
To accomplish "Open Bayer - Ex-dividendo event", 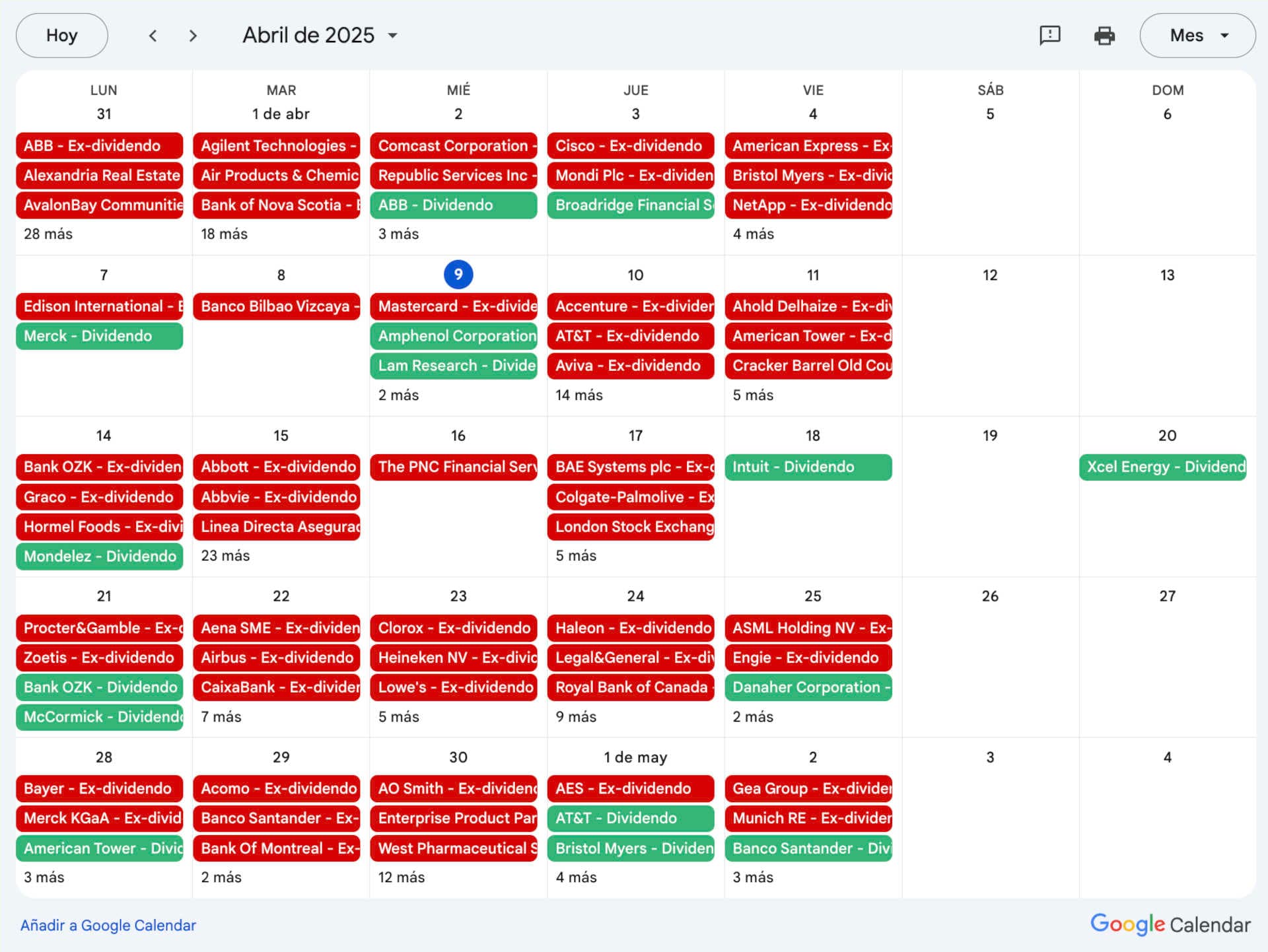I will [x=100, y=788].
